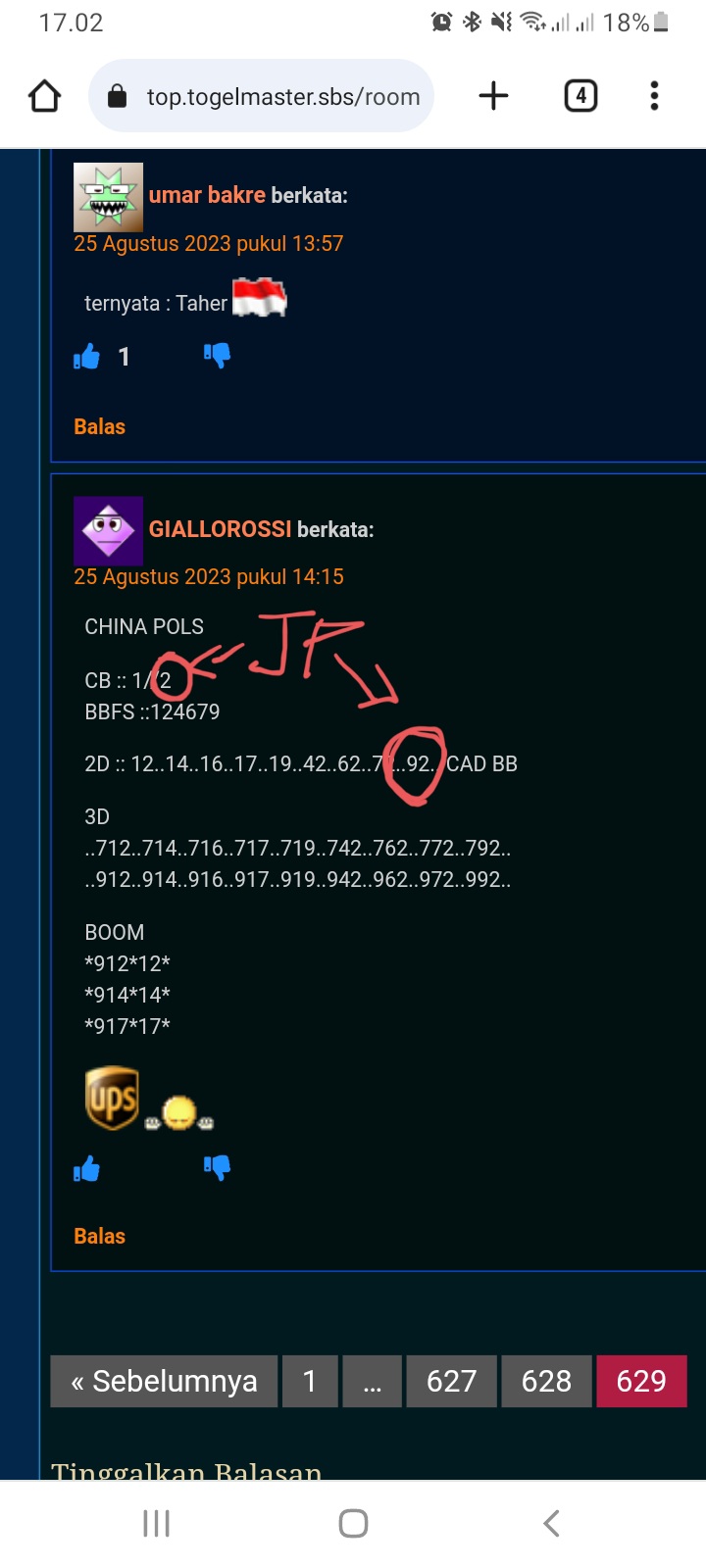Dislike umar bakre's comment with thumbs down

pyautogui.click(x=217, y=355)
